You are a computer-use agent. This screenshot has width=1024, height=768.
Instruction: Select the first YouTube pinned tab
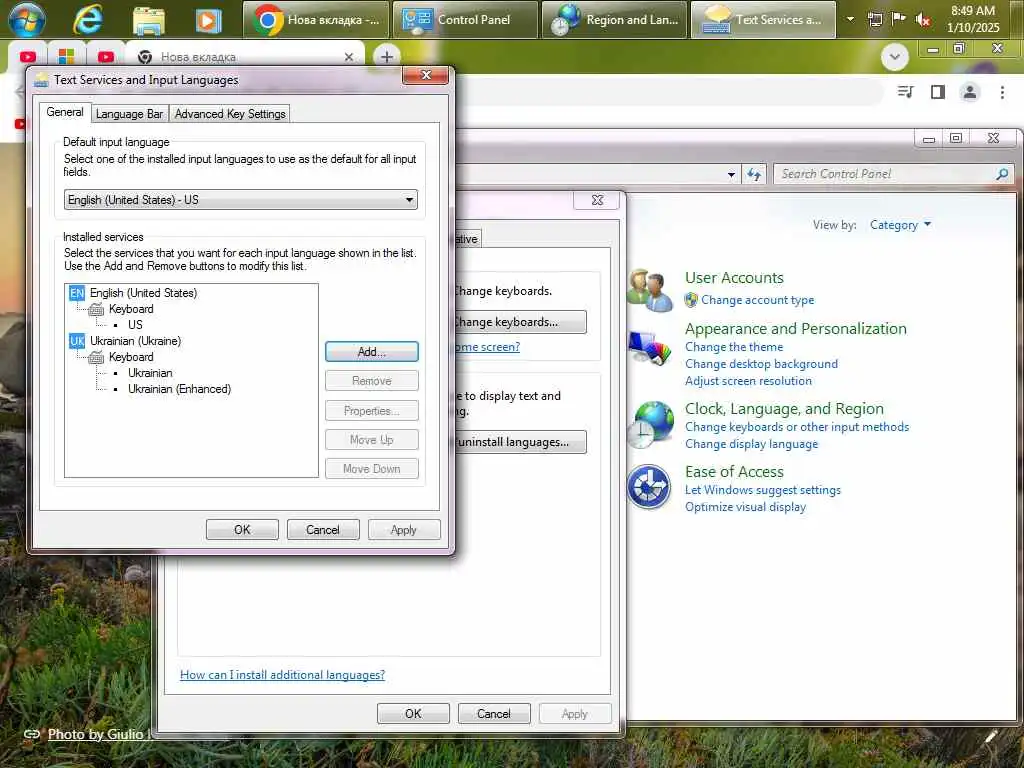pos(27,57)
